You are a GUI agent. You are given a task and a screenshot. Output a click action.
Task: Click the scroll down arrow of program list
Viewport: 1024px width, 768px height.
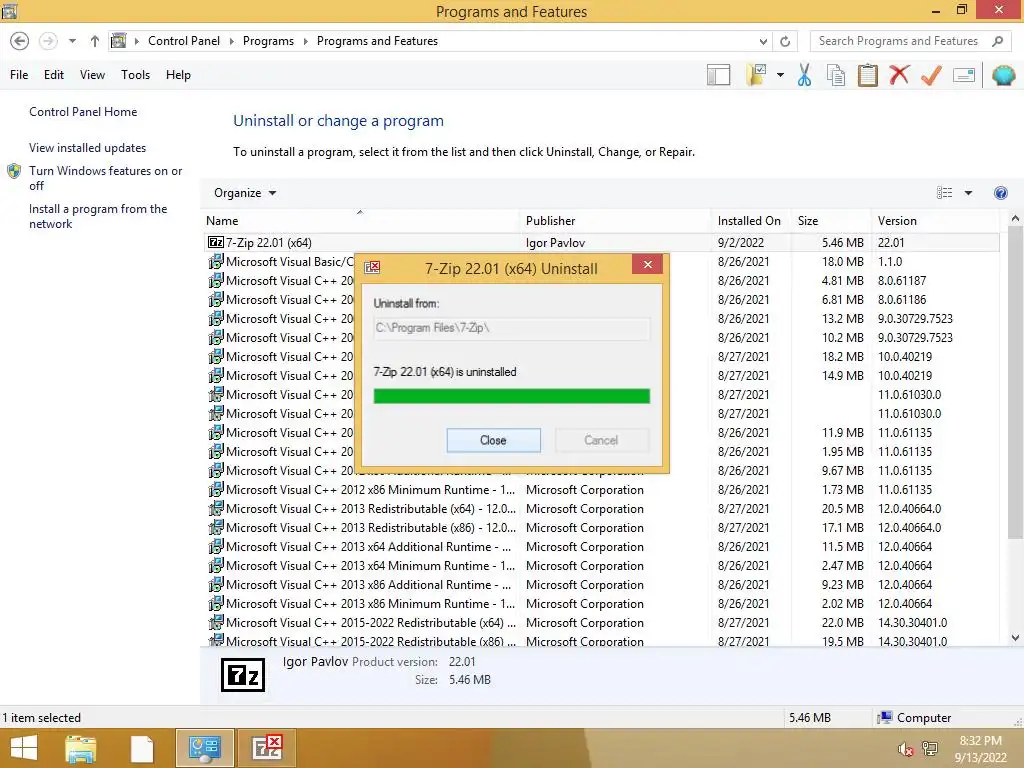pyautogui.click(x=1015, y=638)
